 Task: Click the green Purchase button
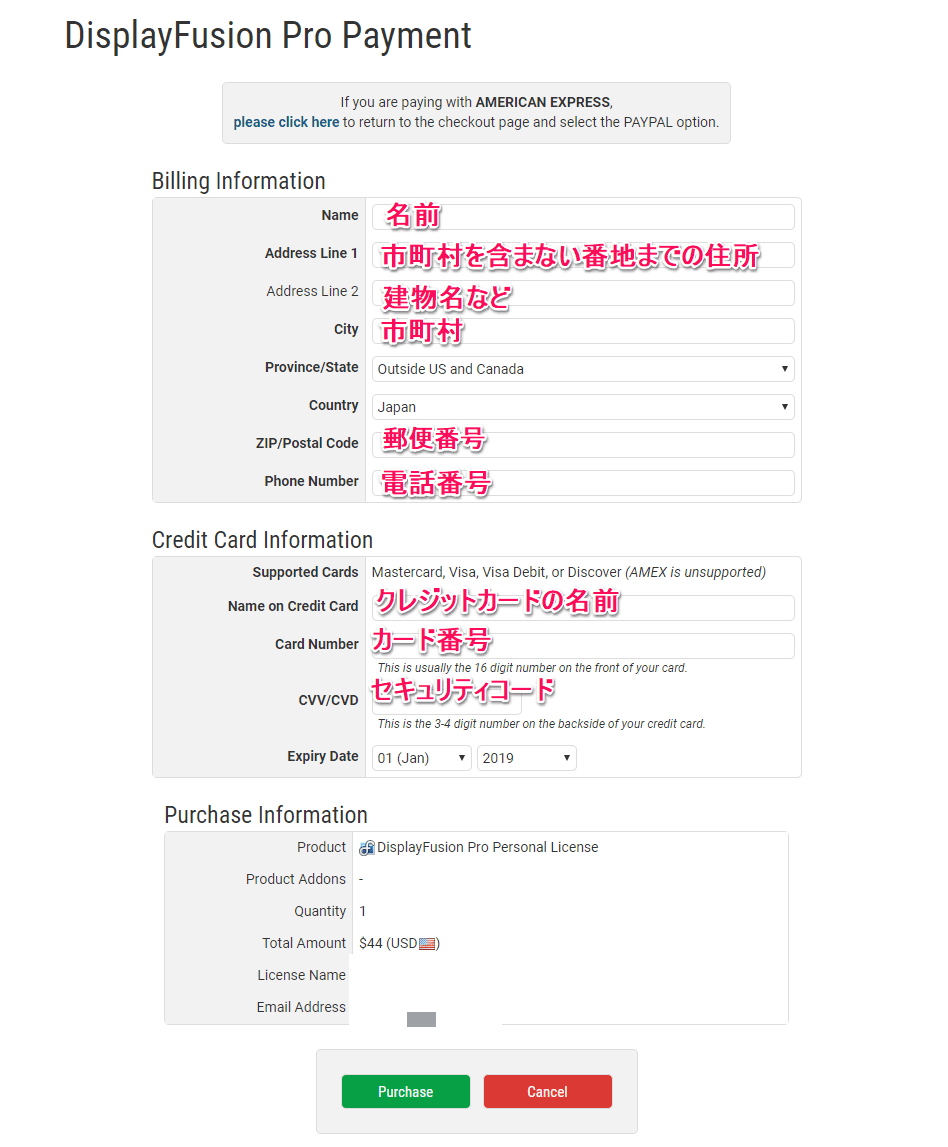(x=406, y=1091)
